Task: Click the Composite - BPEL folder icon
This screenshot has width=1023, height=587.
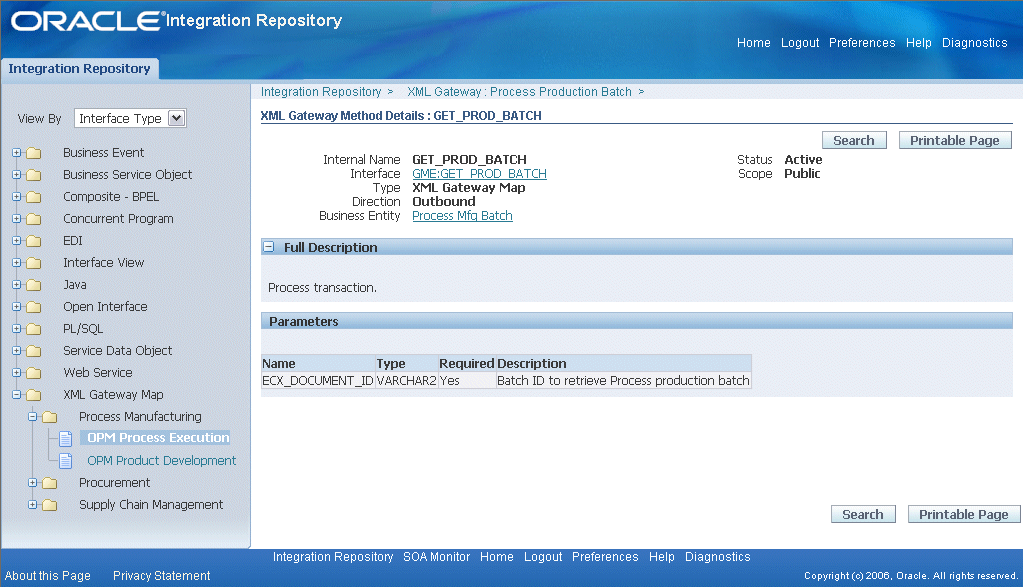Action: (x=34, y=197)
